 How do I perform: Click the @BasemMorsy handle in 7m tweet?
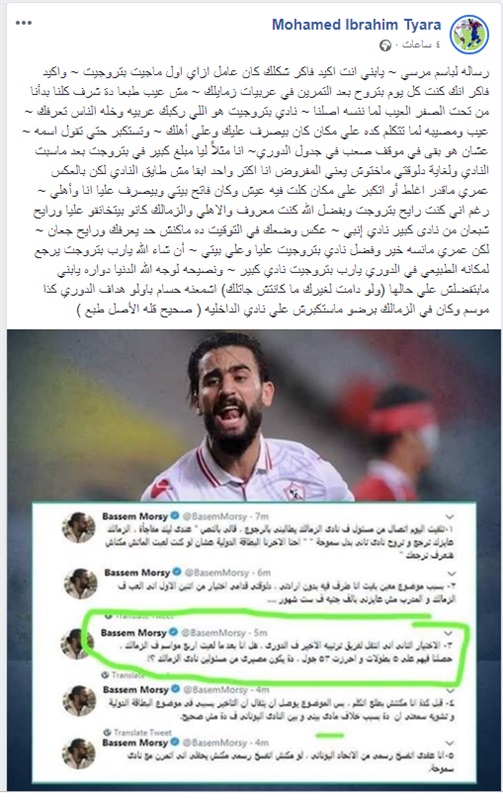coord(215,516)
